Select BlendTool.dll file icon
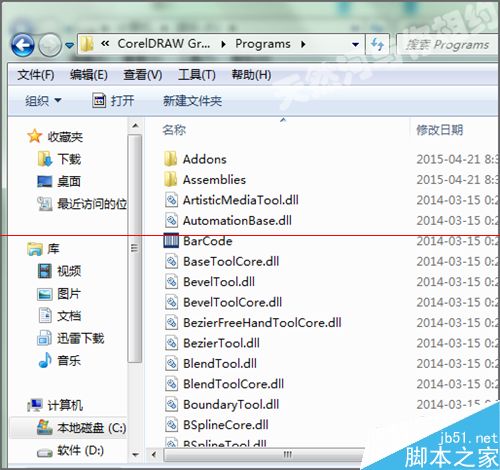The height and width of the screenshot is (470, 500). 171,363
